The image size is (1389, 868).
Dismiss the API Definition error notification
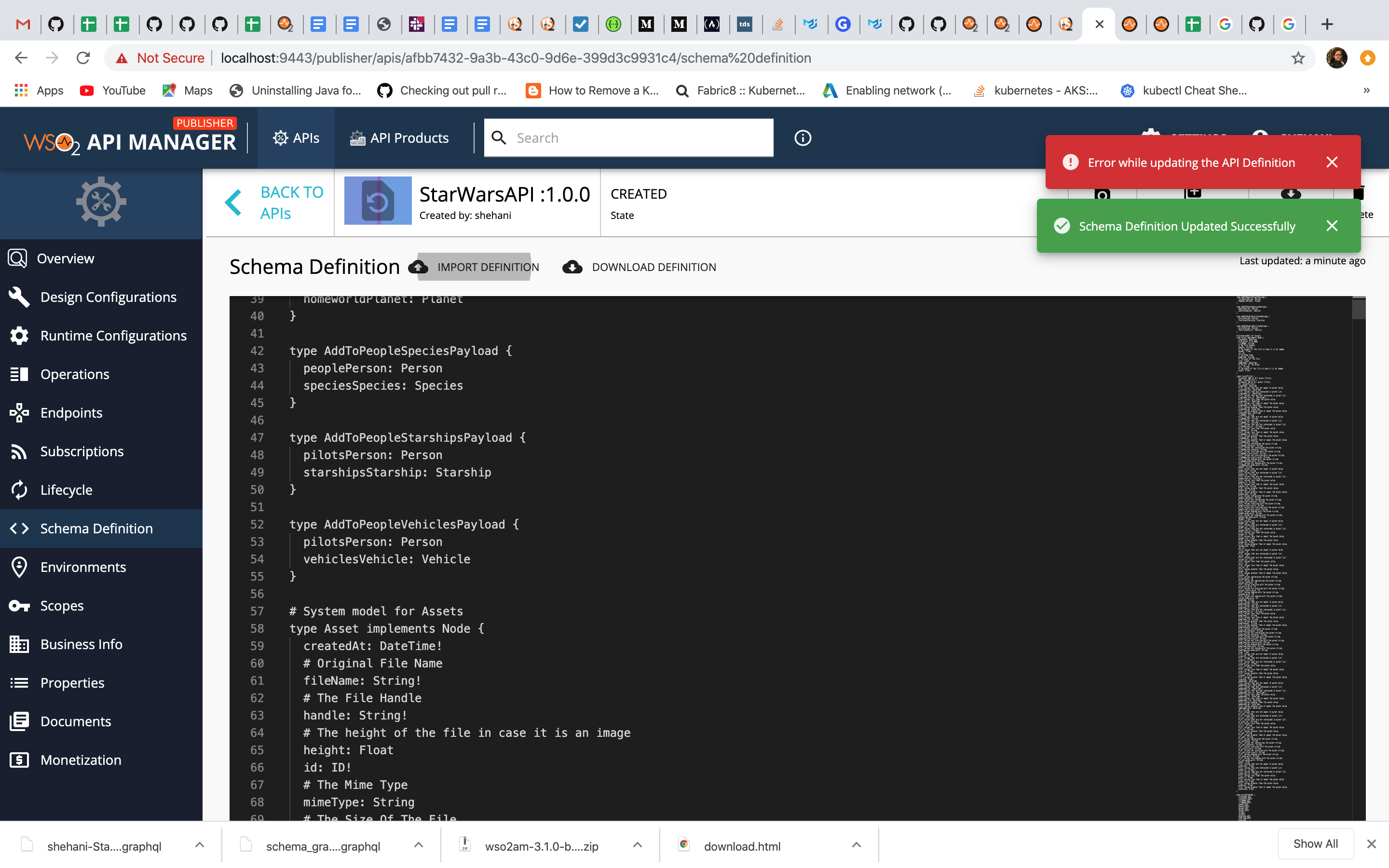tap(1332, 163)
